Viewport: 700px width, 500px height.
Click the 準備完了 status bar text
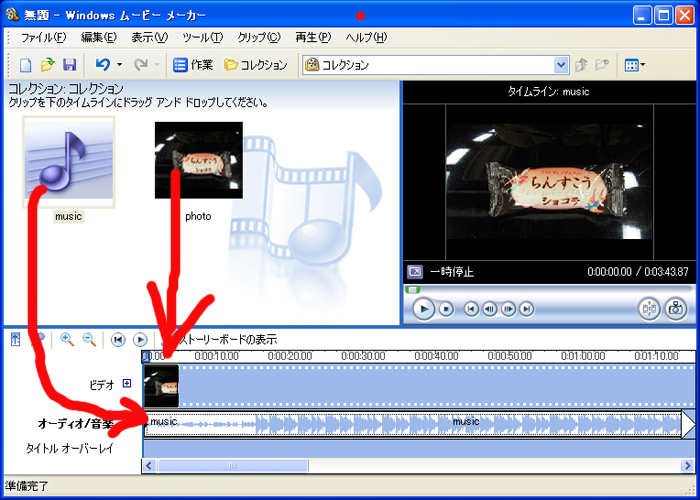[26, 486]
